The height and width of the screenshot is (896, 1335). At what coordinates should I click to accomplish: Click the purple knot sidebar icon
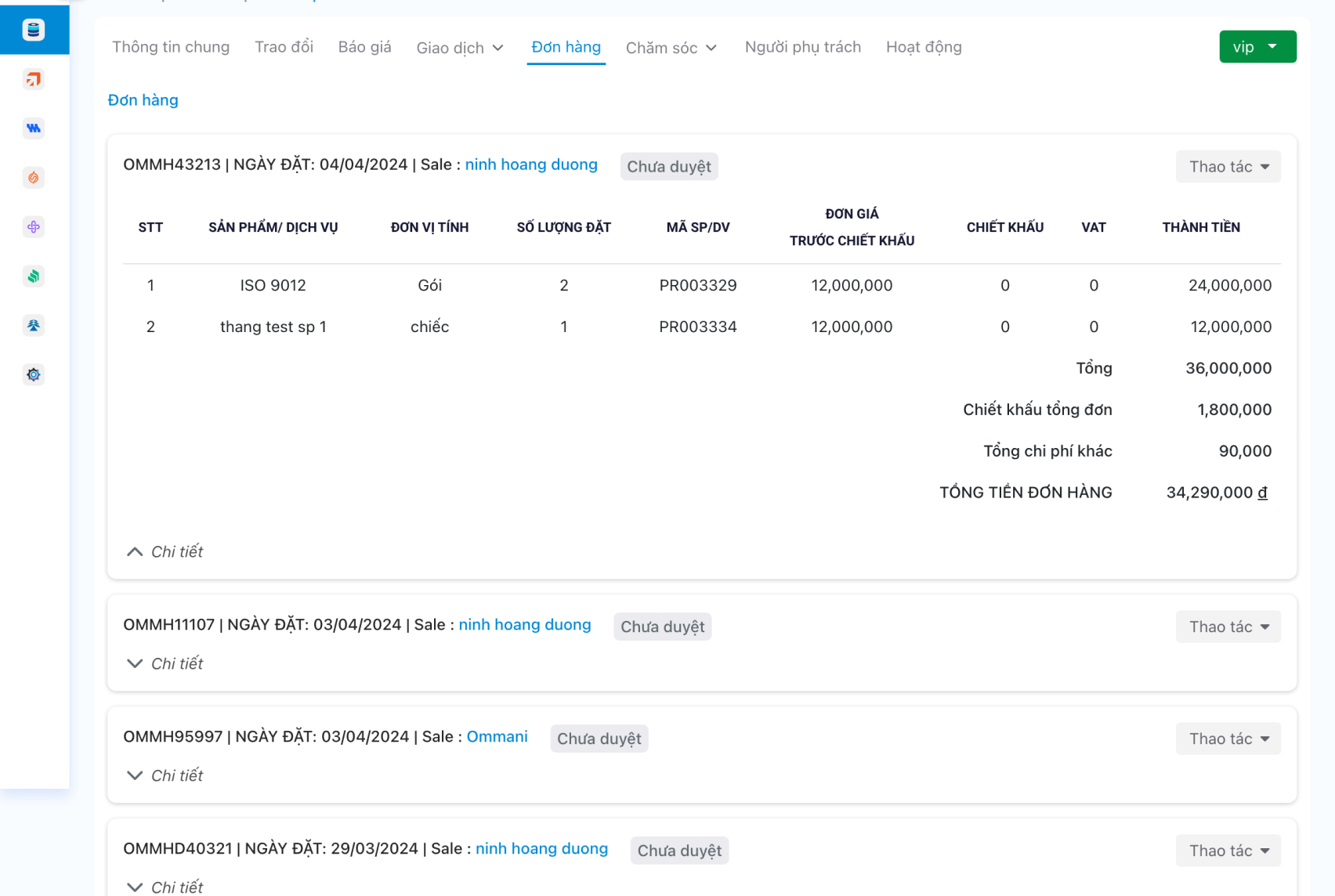click(x=33, y=227)
